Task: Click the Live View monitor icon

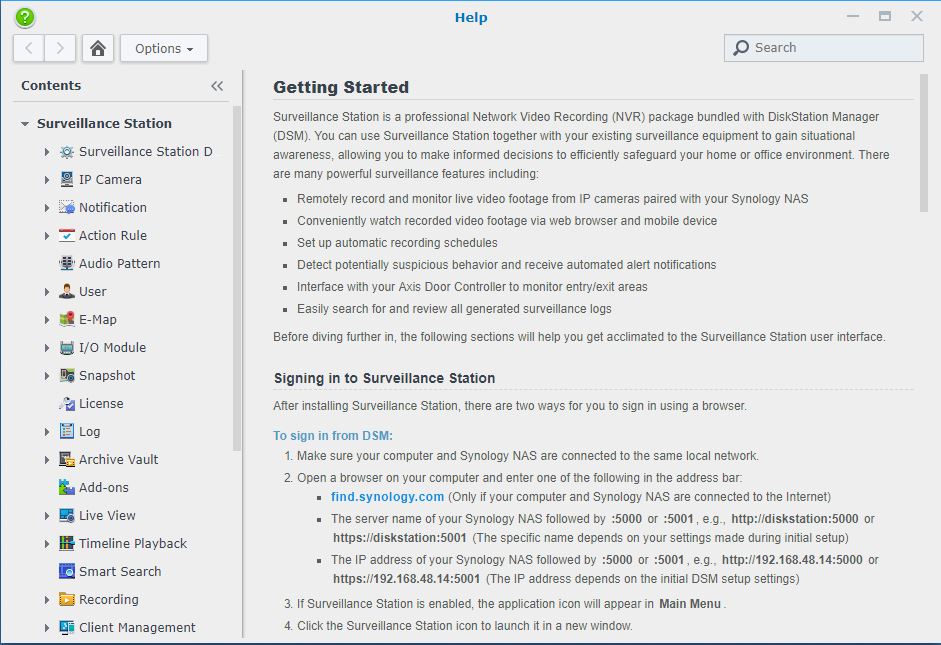Action: click(67, 515)
